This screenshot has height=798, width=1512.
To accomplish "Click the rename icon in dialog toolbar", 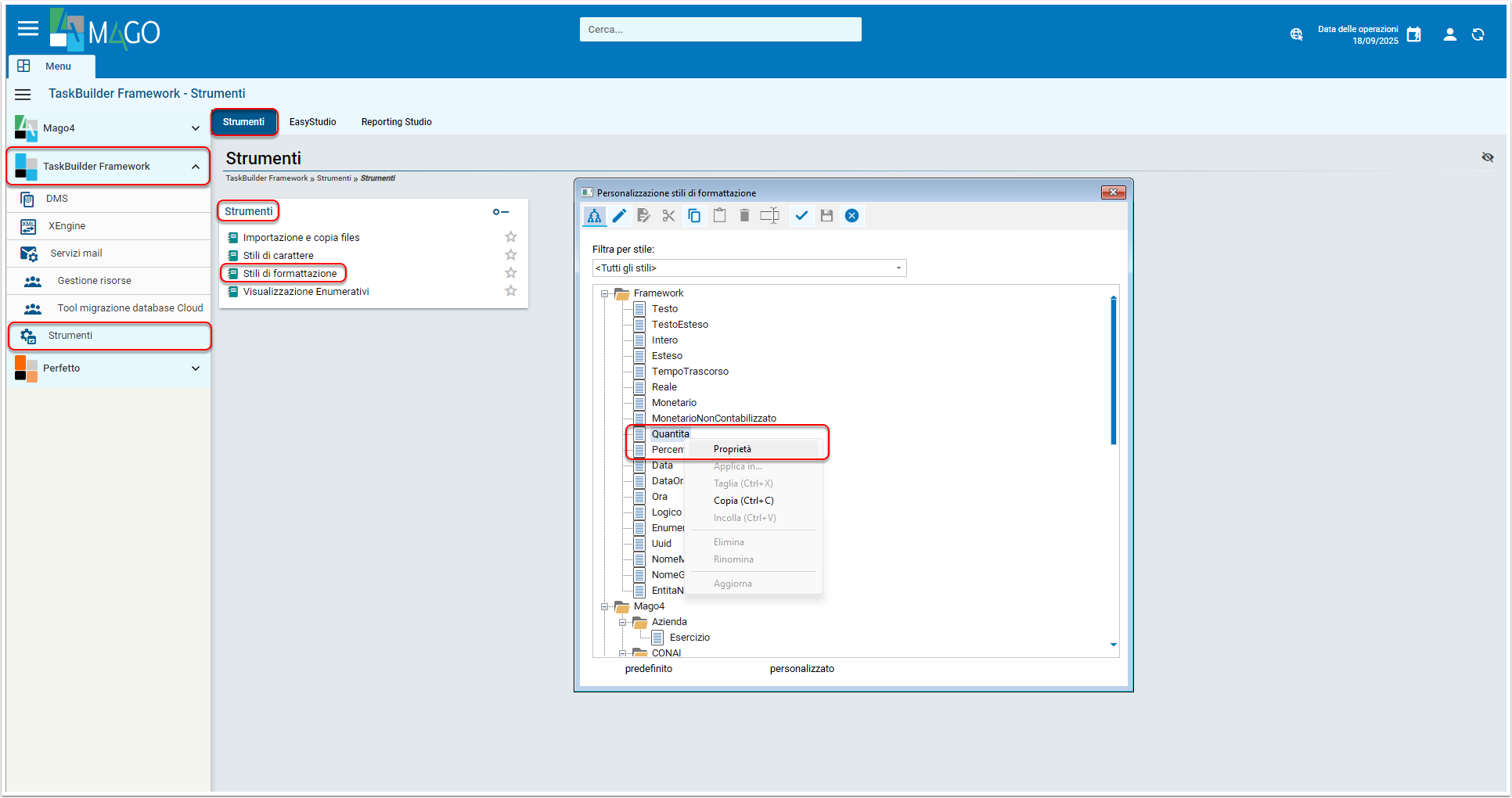I will 770,216.
